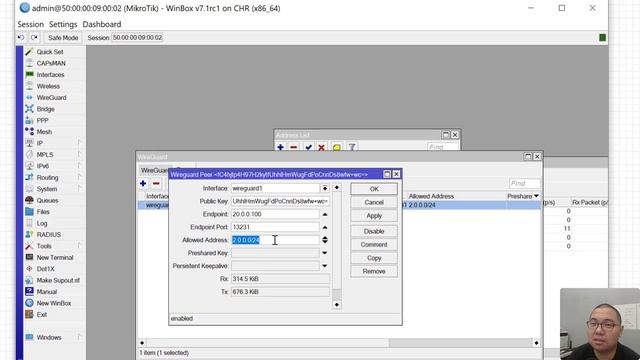Click Cancel in peer dialog
This screenshot has height=360, width=640.
374,202
